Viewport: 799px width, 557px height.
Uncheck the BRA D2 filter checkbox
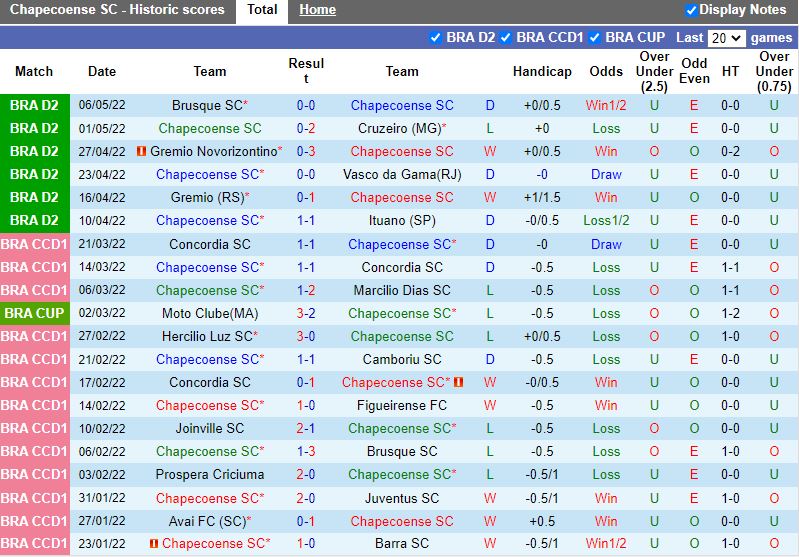click(435, 38)
